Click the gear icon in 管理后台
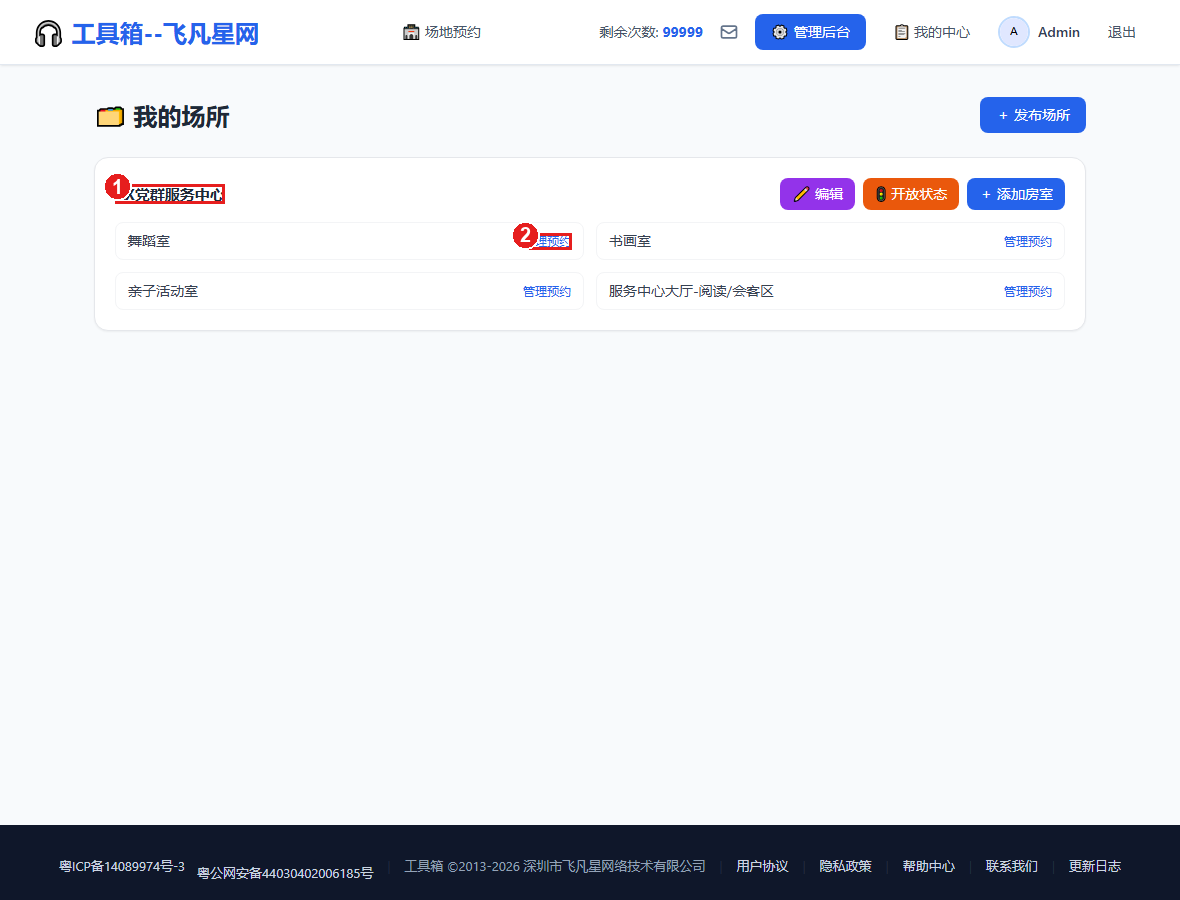Viewport: 1180px width, 900px height. 780,32
